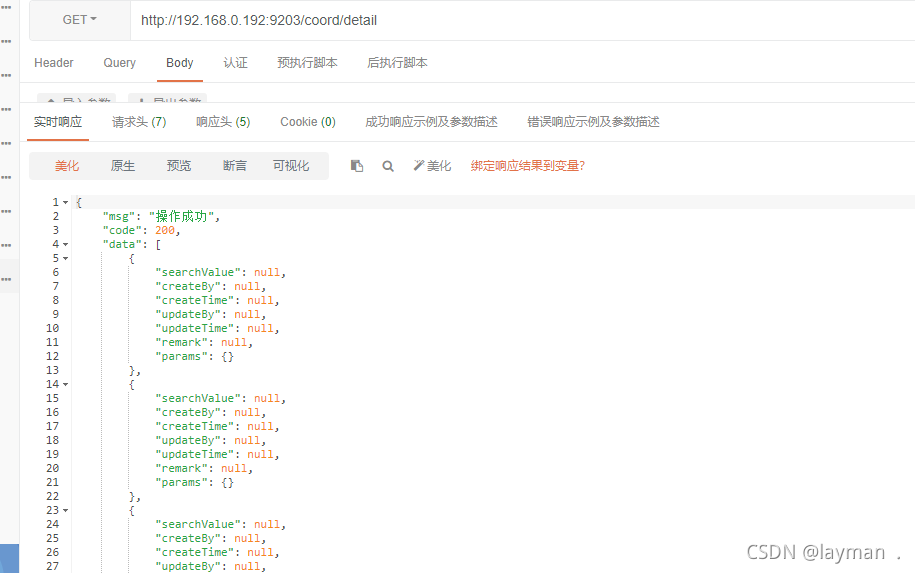The image size is (915, 573).
Task: Click "remark" on line 11
Action: click(x=181, y=343)
